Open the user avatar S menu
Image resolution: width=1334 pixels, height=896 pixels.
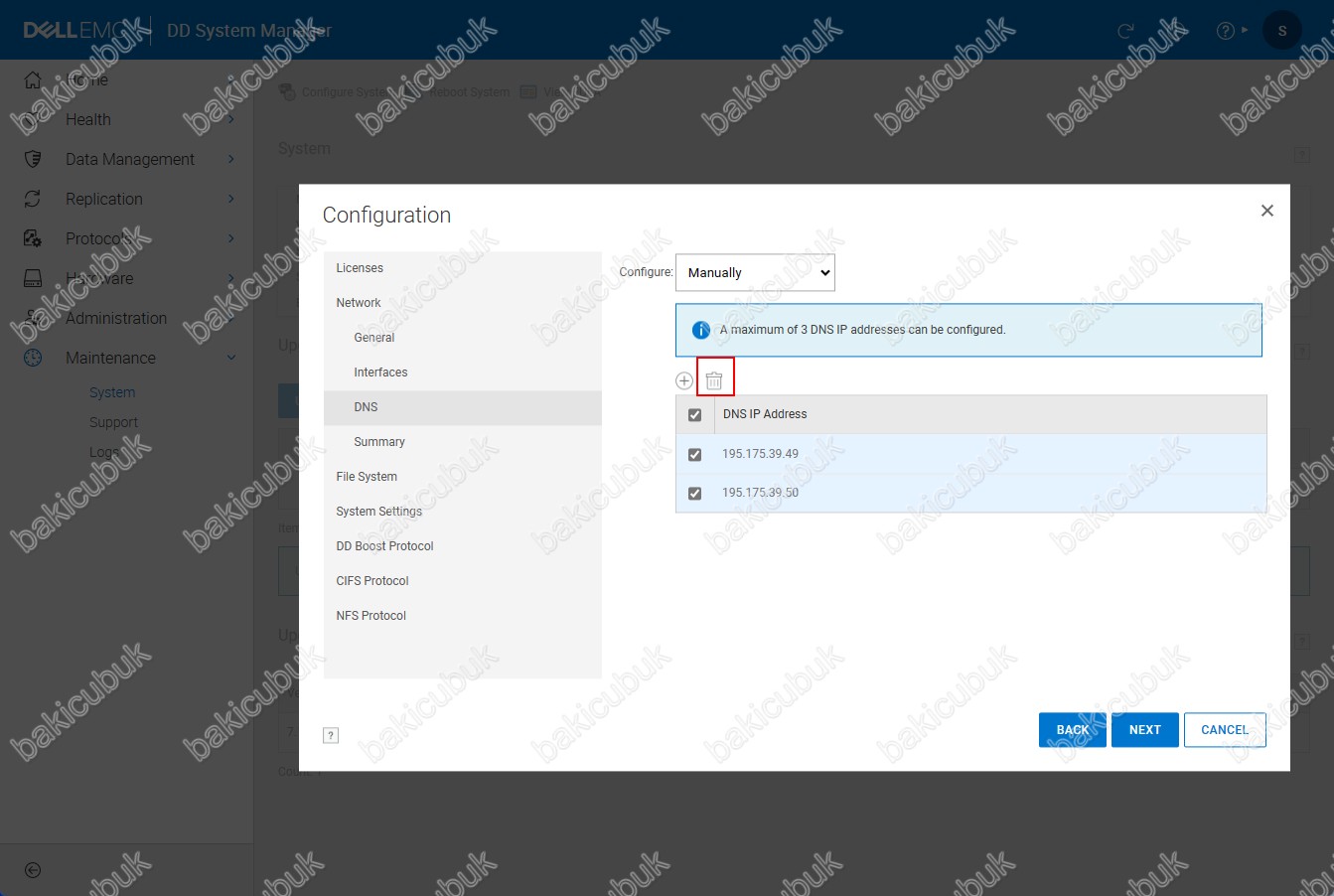tap(1281, 31)
